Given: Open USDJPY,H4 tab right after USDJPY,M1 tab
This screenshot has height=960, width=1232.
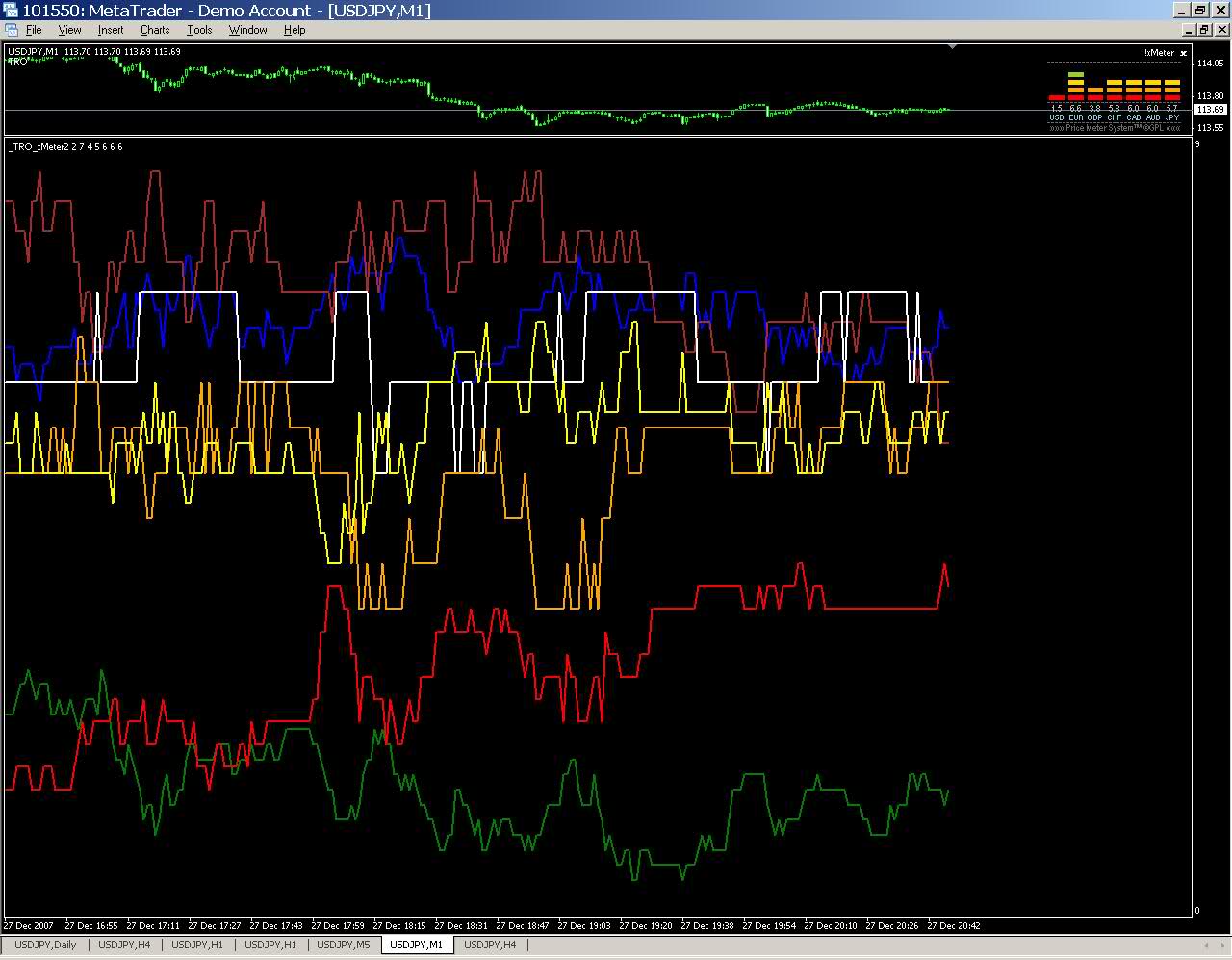Looking at the screenshot, I should [x=490, y=945].
